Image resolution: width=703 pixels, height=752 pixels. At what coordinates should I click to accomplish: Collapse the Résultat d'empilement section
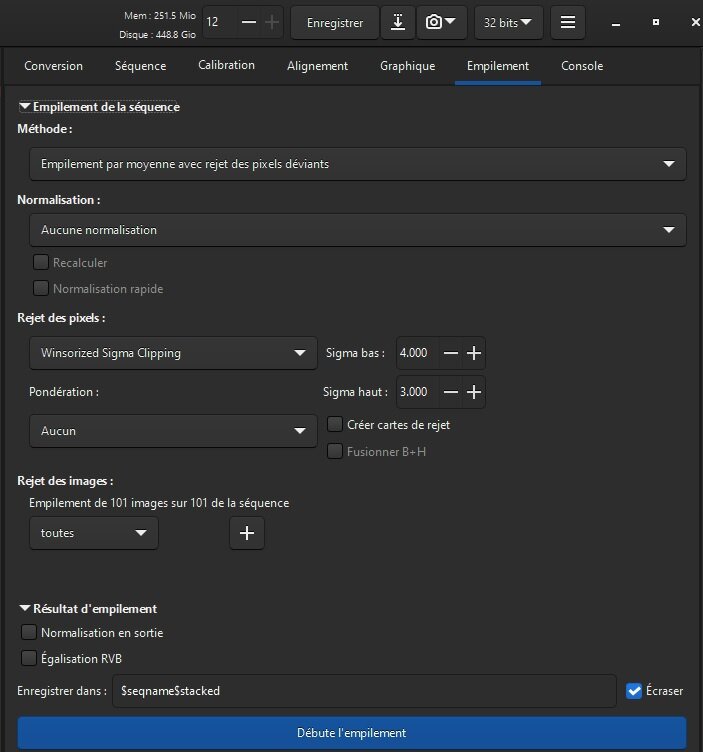tap(25, 608)
